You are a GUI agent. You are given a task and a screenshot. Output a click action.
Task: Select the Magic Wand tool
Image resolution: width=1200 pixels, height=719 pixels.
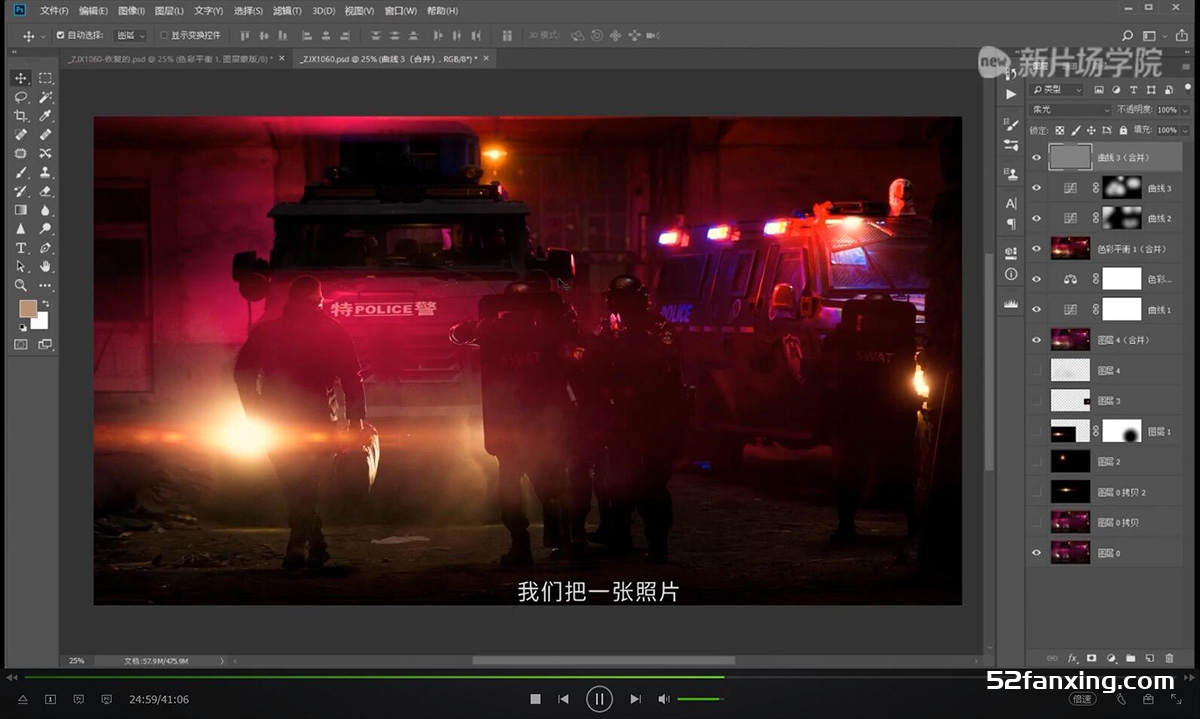[x=46, y=97]
